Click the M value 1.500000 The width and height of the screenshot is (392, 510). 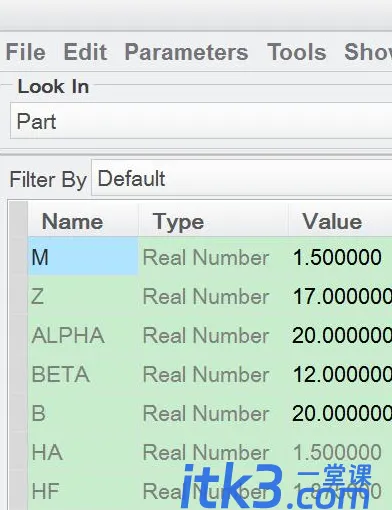click(x=337, y=257)
